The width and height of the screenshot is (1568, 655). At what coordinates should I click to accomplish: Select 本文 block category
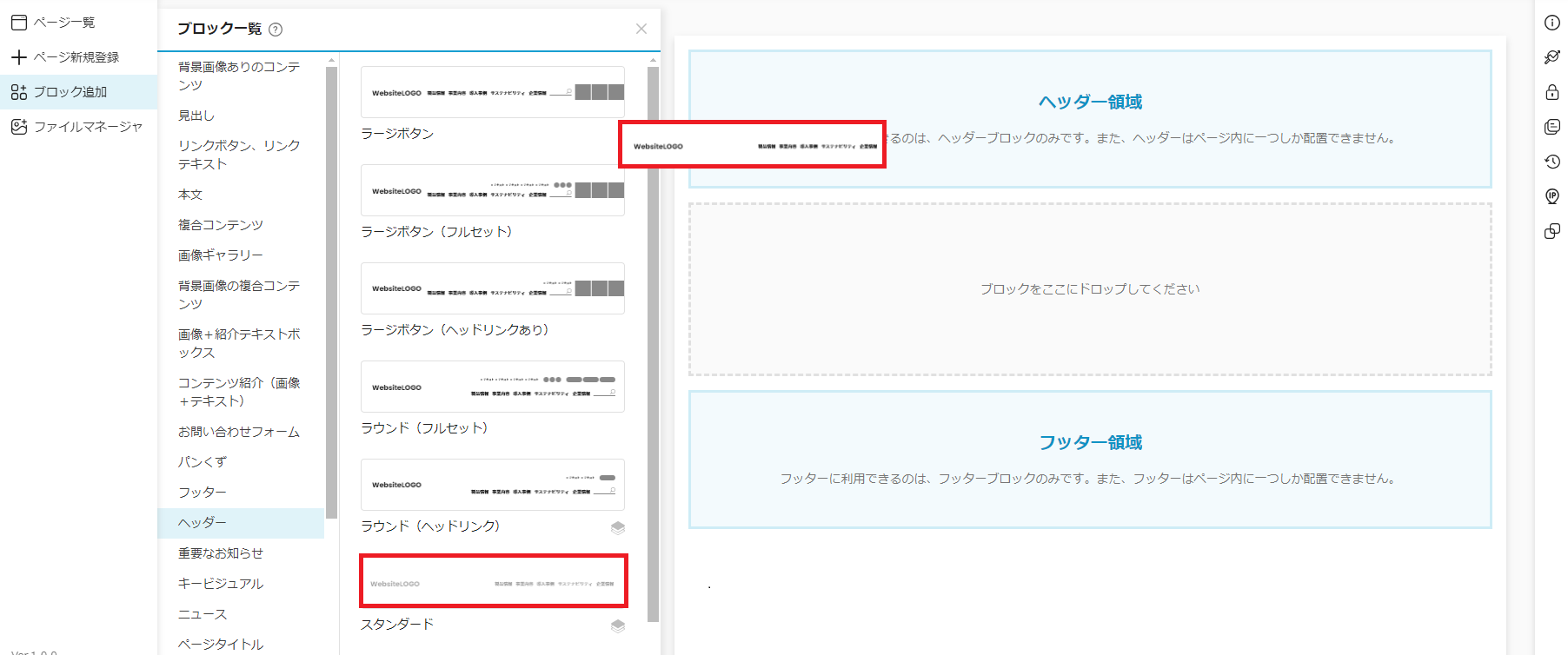[x=241, y=195]
